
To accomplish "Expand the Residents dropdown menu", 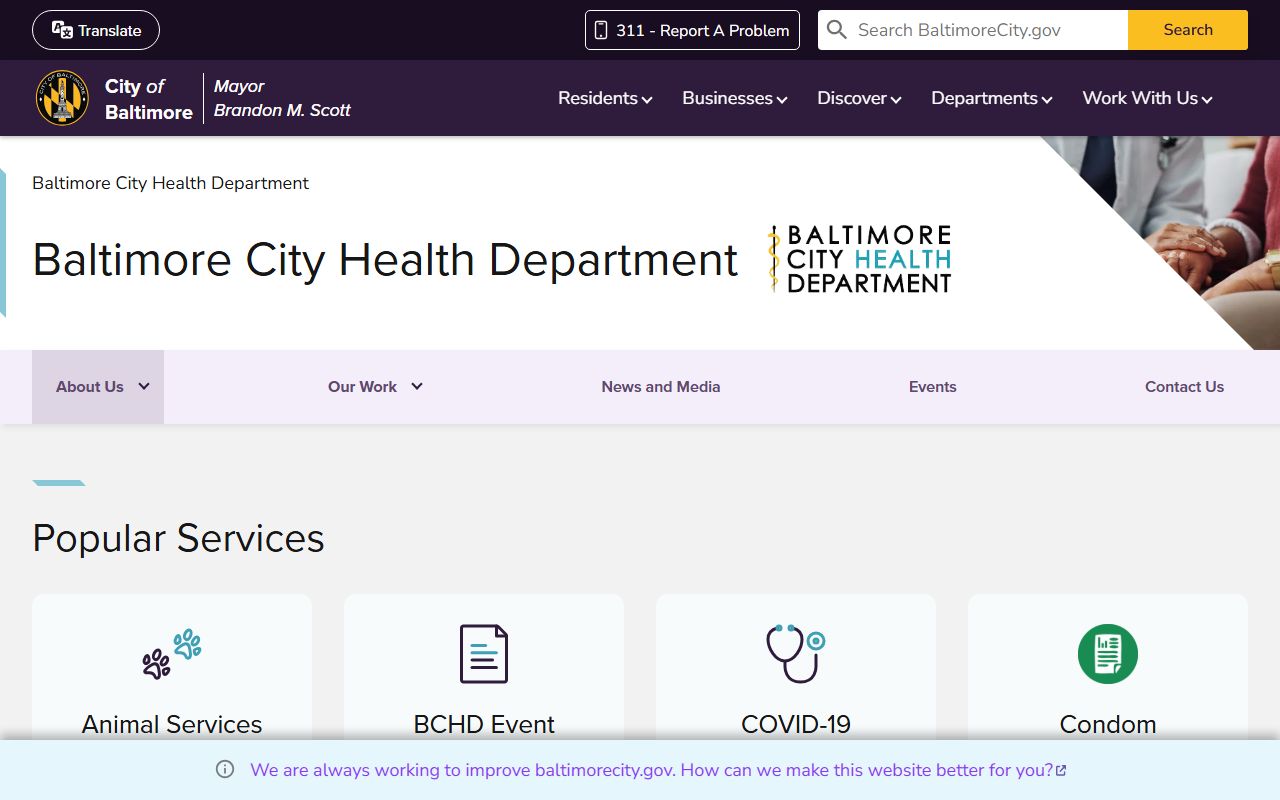I will point(605,98).
